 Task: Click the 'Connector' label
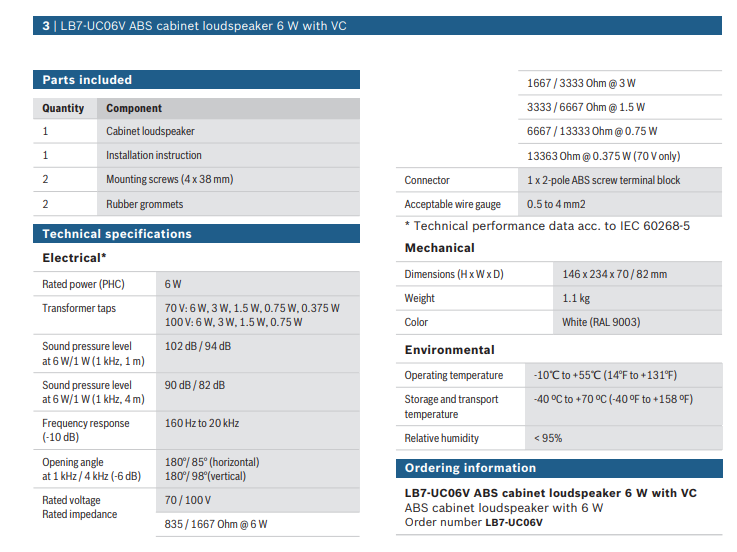(x=427, y=180)
